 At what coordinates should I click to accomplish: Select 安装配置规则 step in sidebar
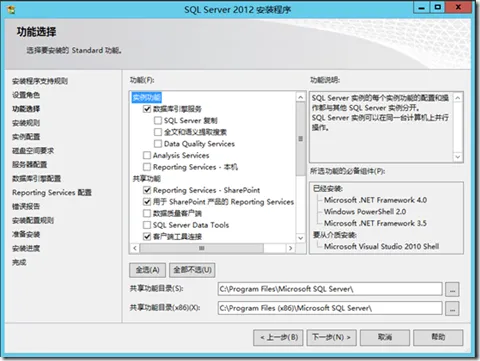click(x=33, y=220)
